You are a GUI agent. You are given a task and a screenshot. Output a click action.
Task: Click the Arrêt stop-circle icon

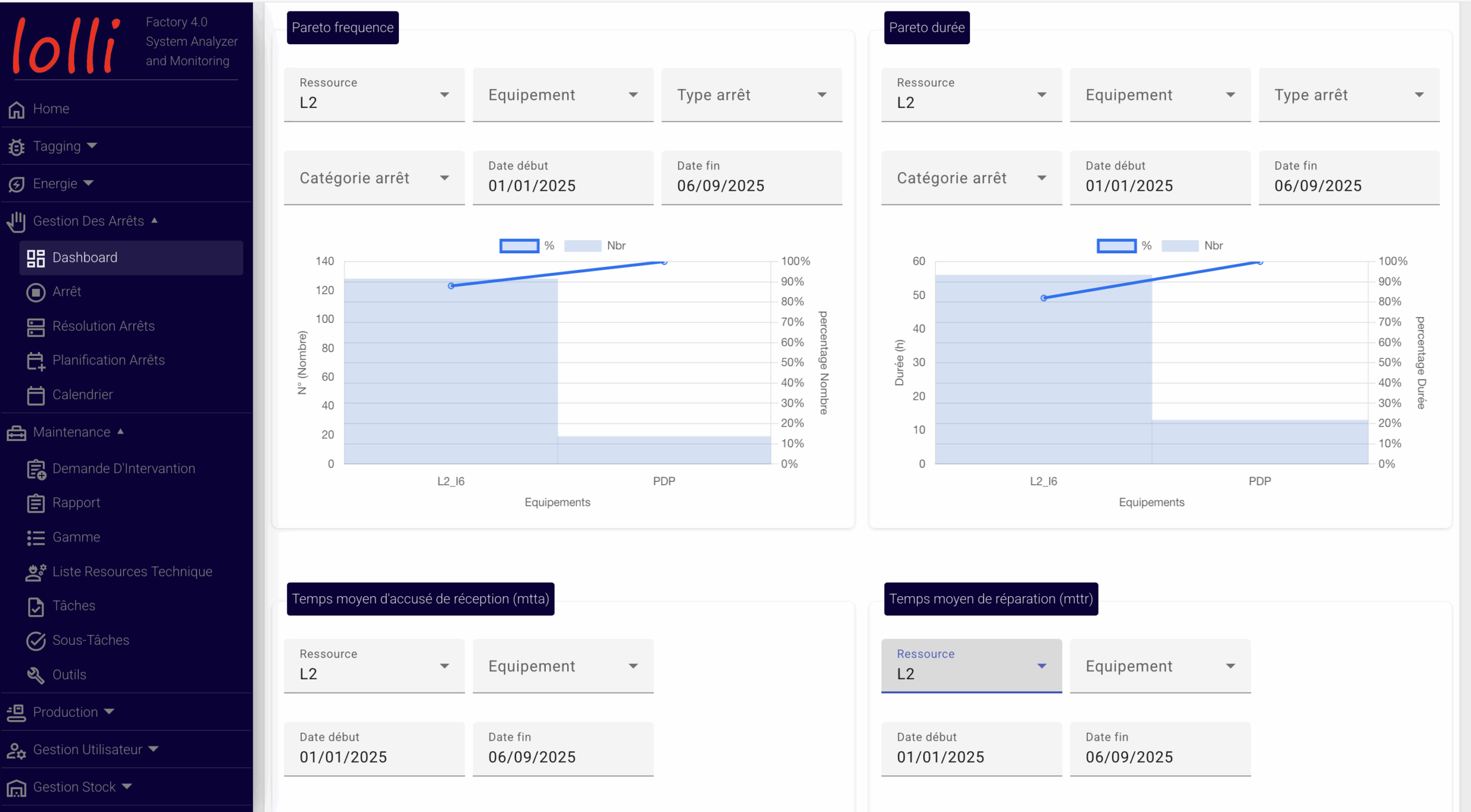(36, 292)
